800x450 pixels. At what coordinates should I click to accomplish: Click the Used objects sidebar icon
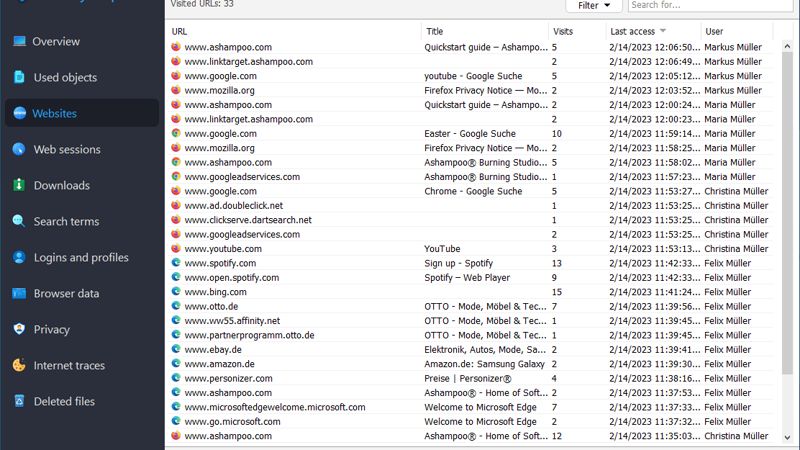click(x=19, y=77)
